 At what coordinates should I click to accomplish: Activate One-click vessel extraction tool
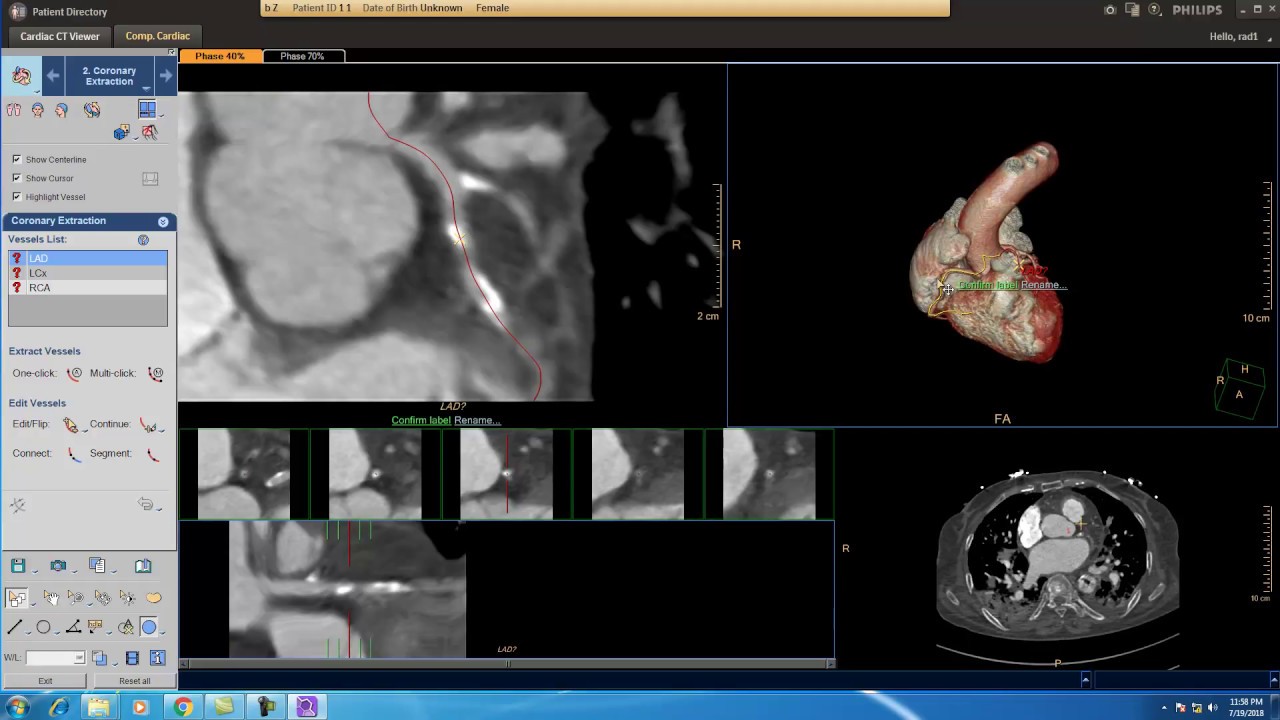(74, 373)
